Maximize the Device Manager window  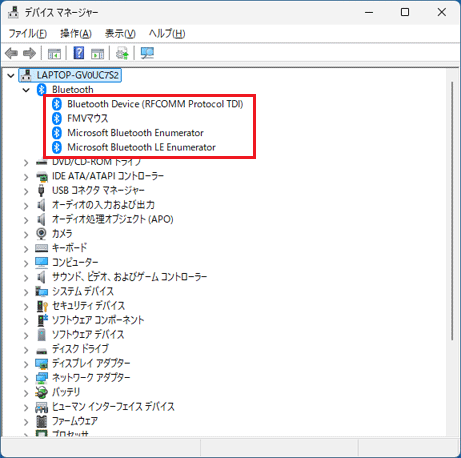pos(405,12)
